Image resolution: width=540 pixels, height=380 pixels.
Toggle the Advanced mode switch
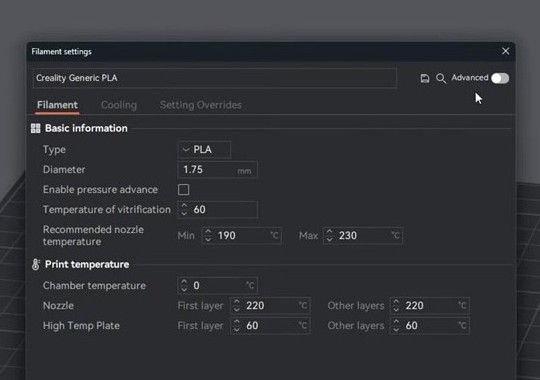tap(500, 78)
